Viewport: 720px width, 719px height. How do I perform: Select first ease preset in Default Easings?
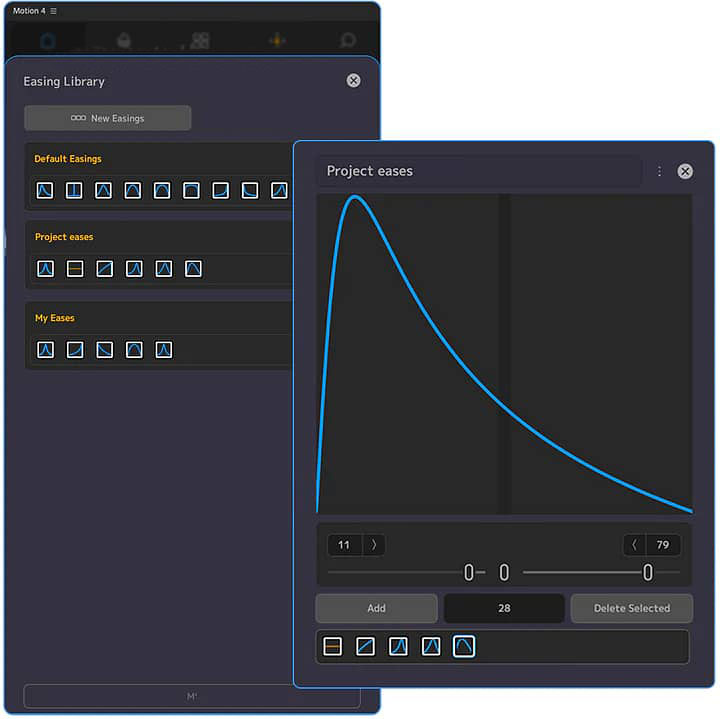pos(45,190)
